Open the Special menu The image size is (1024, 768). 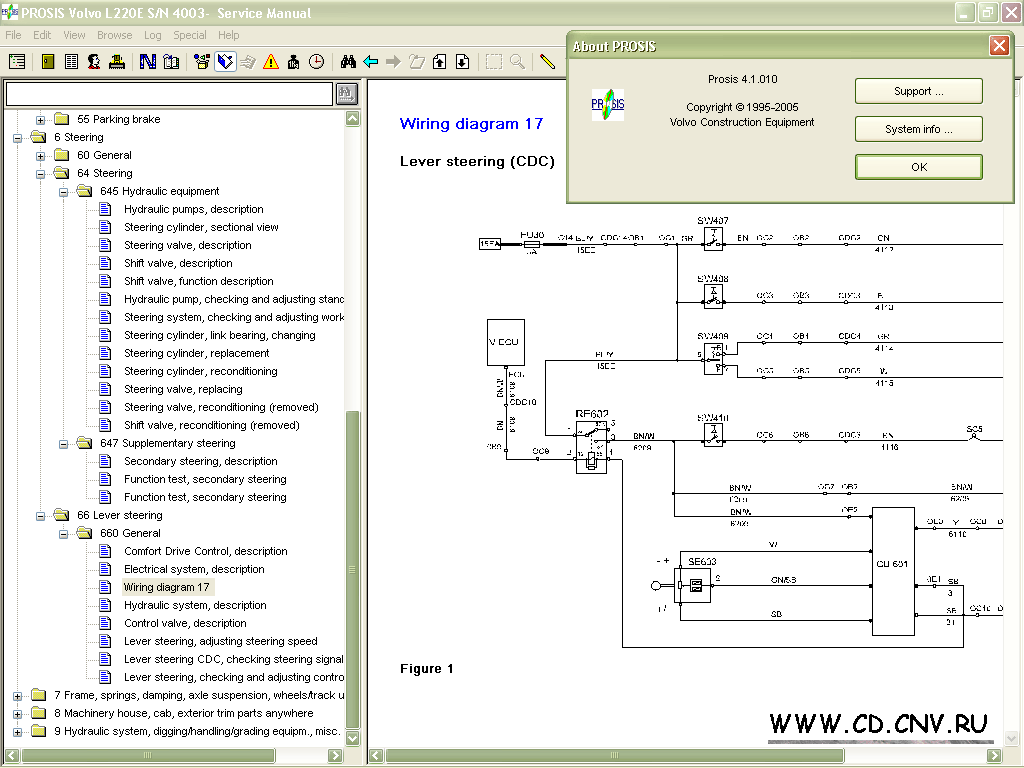point(189,35)
